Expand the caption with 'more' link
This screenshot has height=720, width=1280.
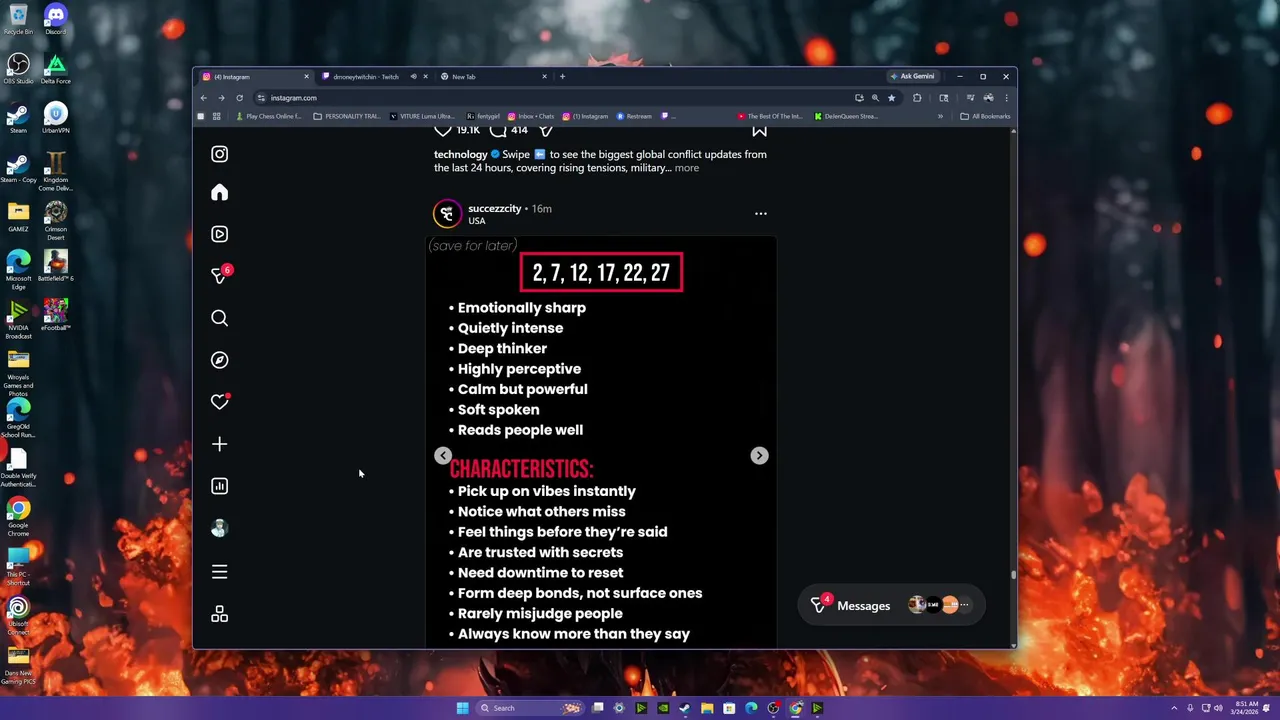(x=686, y=168)
